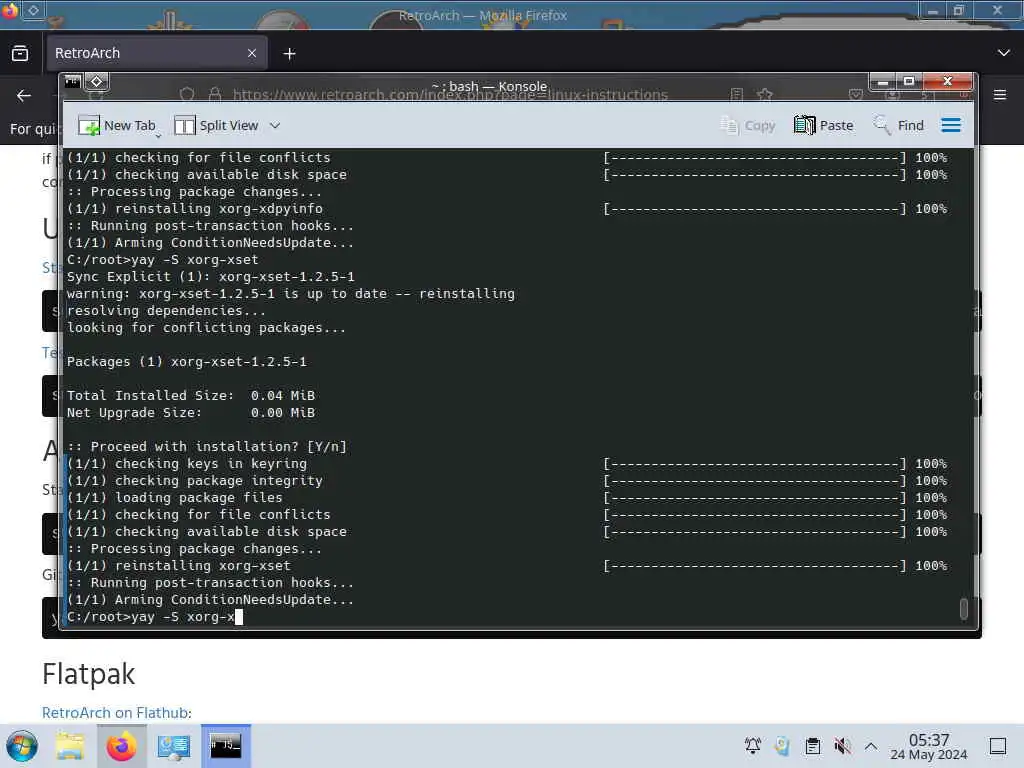Click 'resolving dependencies...' line

(166, 311)
